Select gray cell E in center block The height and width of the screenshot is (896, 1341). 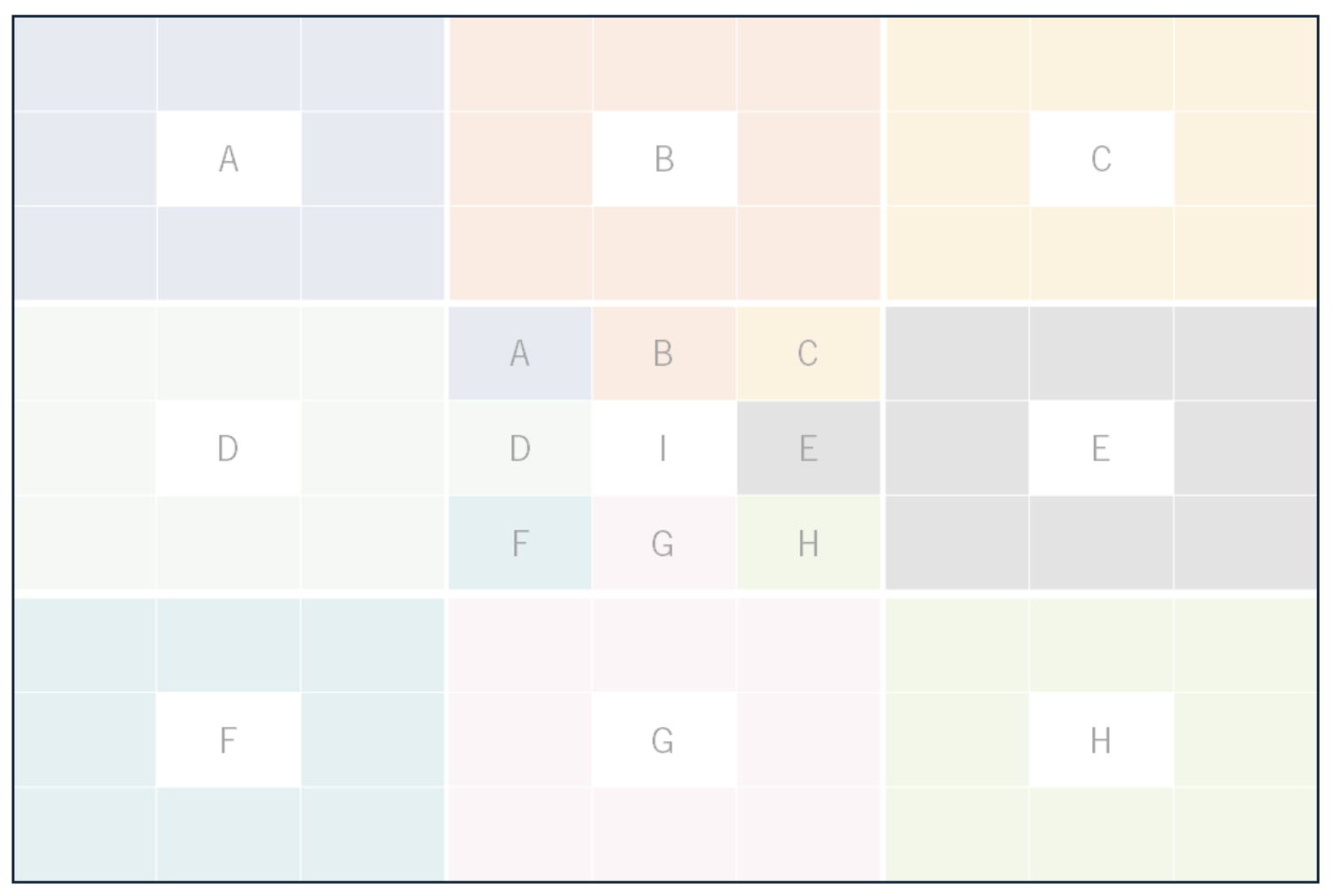point(809,448)
